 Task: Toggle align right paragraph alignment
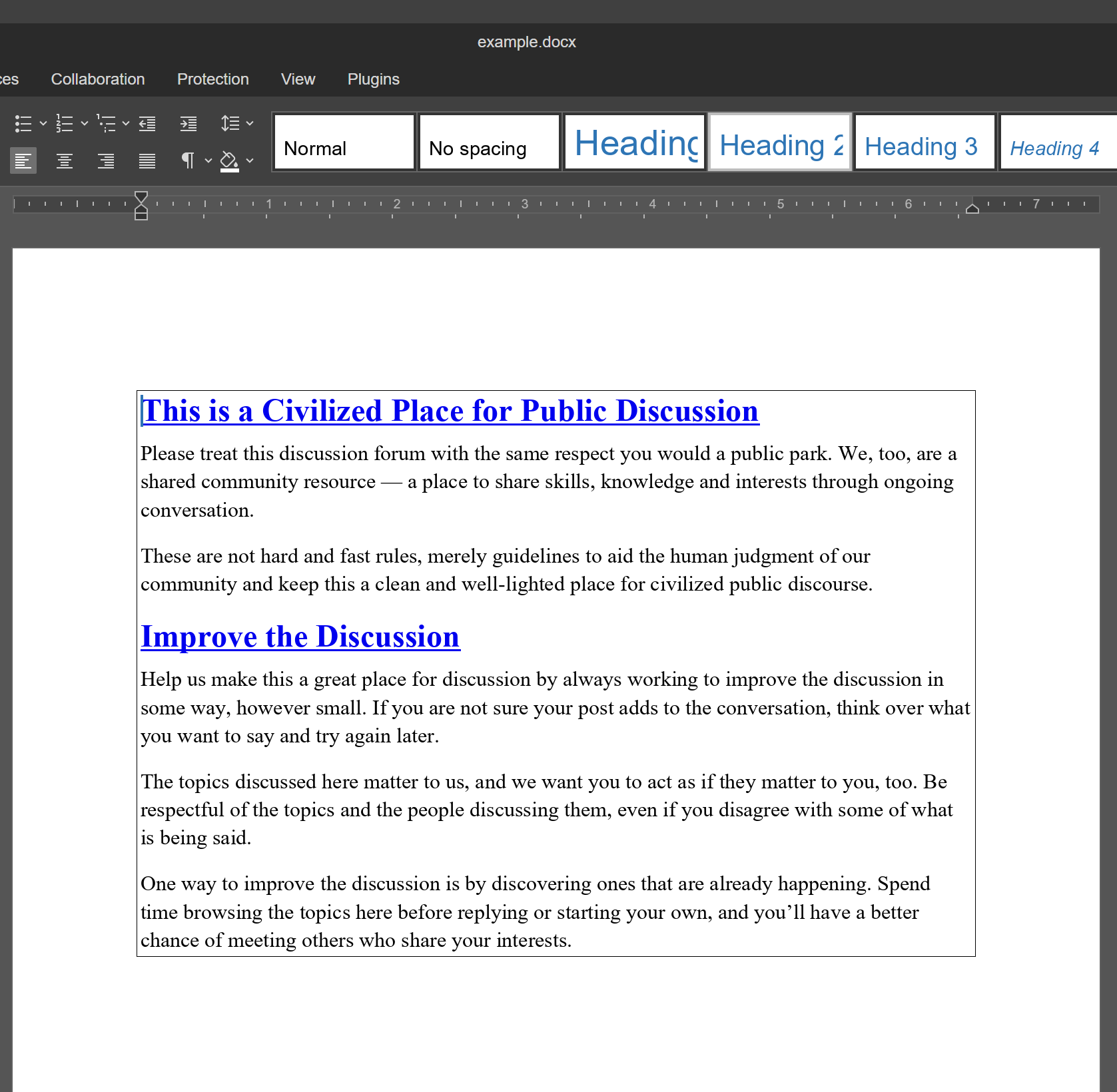[x=106, y=160]
